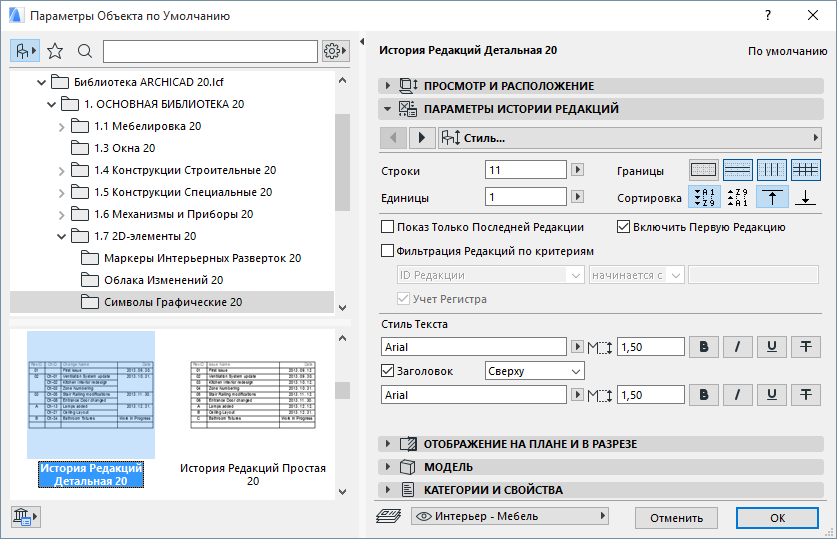
Task: Toggle the Учет Регистра checkbox
Action: pyautogui.click(x=404, y=299)
